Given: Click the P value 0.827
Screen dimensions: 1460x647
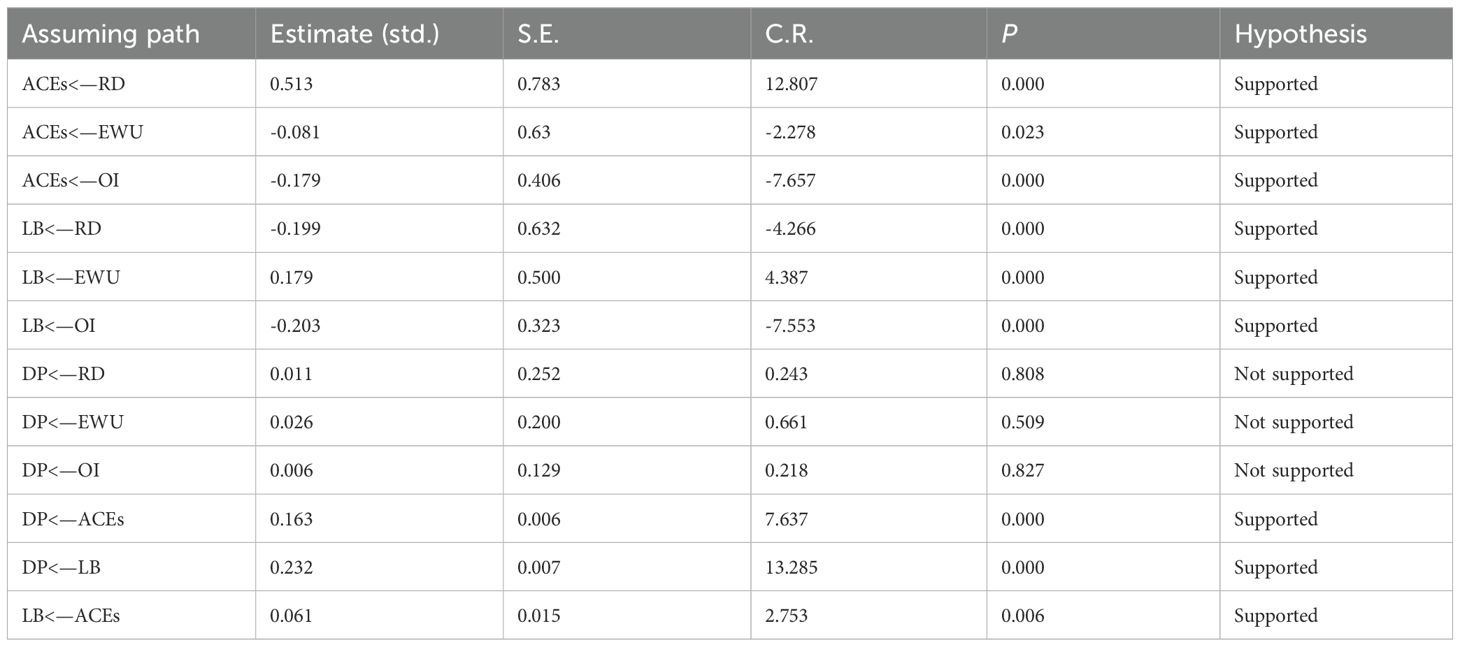Looking at the screenshot, I should point(1022,471).
